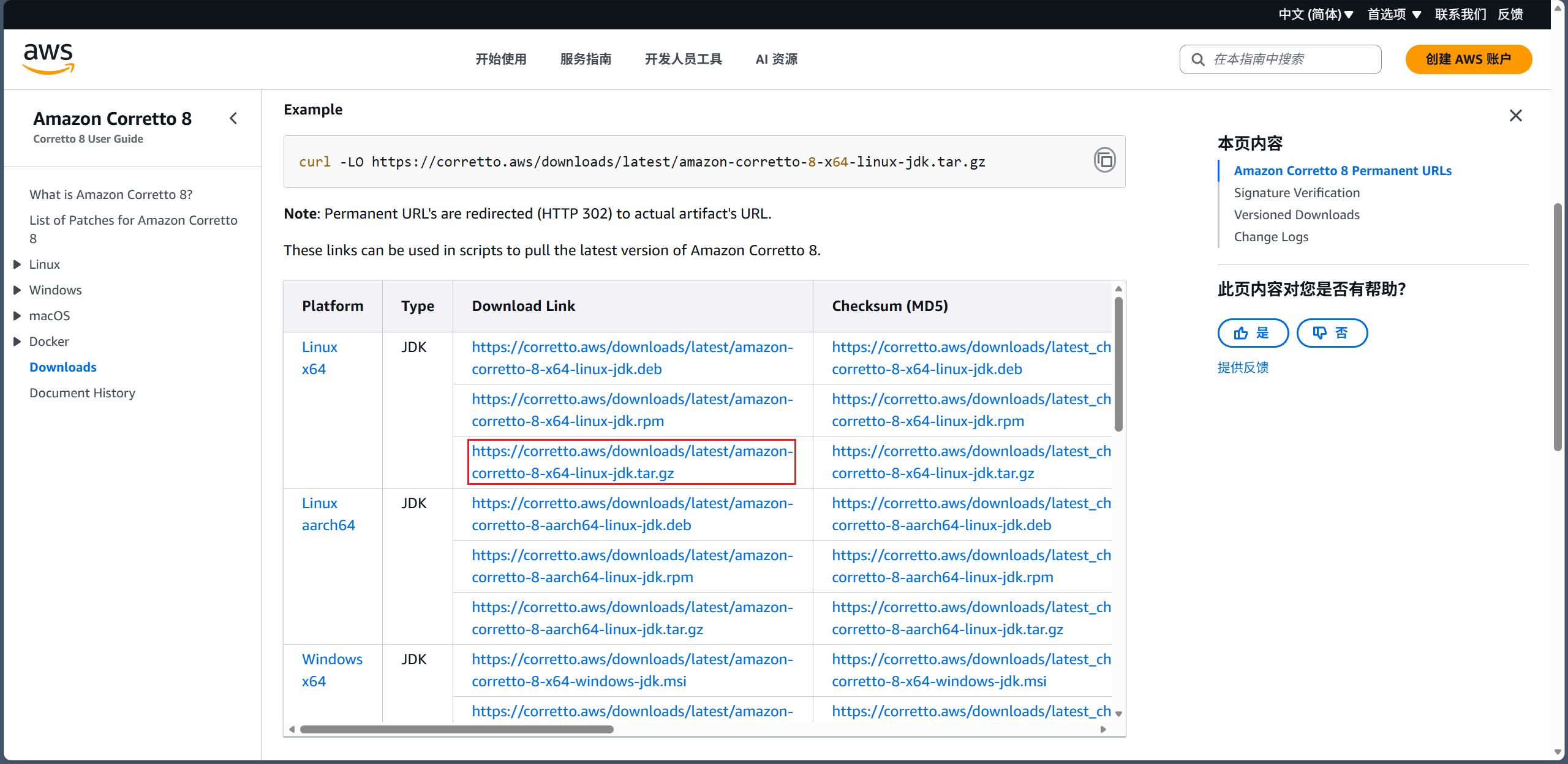Download corretto-8-x64-linux-jdk.deb link
1568x764 pixels.
[632, 358]
